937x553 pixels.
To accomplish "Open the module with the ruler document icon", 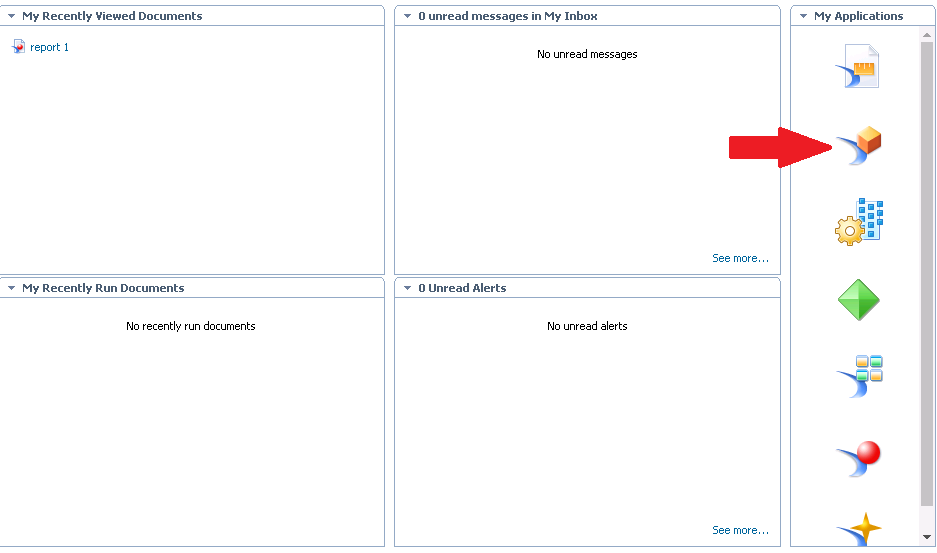I will coord(859,66).
